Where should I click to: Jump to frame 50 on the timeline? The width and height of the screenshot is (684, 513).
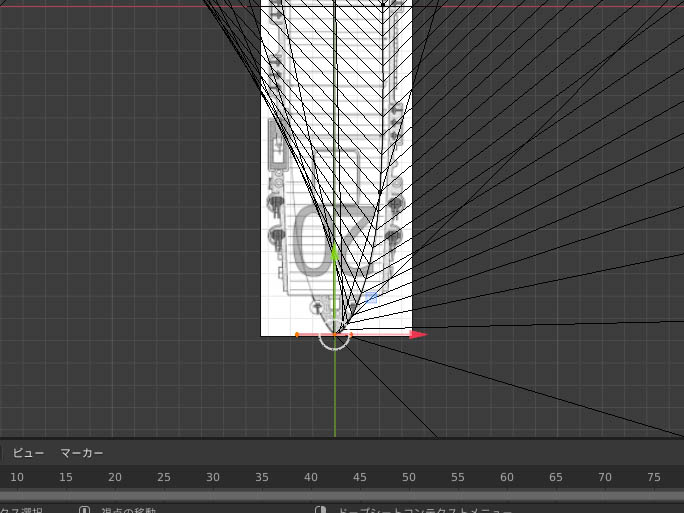(409, 477)
